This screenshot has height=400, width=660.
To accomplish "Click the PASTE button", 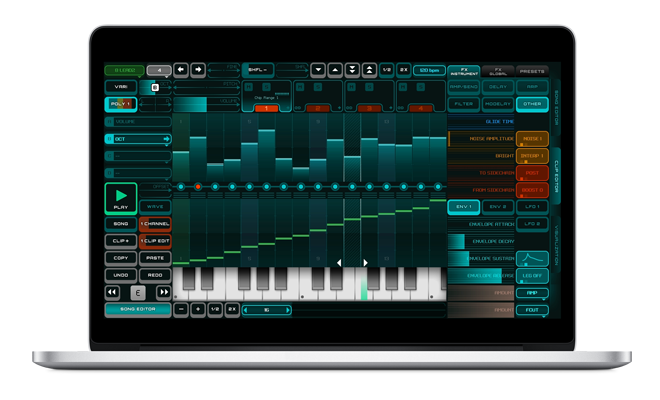I will point(155,258).
